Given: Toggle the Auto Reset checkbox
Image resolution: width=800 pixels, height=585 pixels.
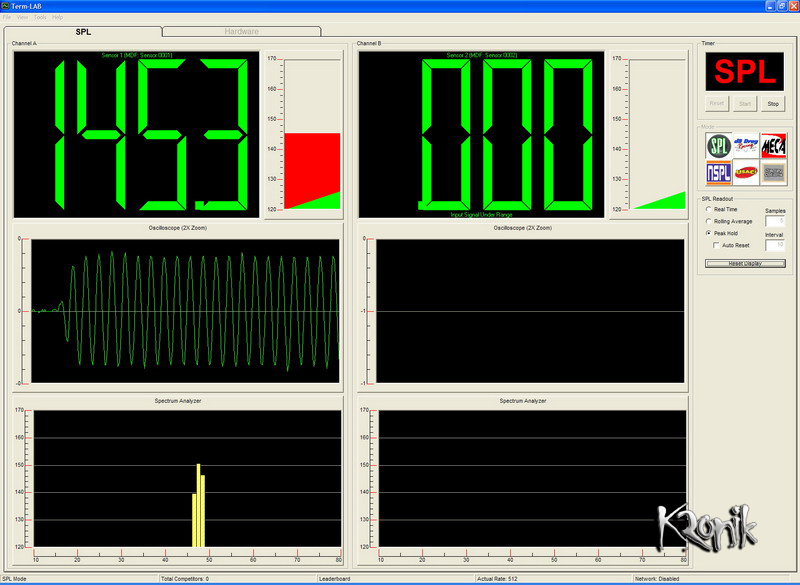Looking at the screenshot, I should [716, 245].
